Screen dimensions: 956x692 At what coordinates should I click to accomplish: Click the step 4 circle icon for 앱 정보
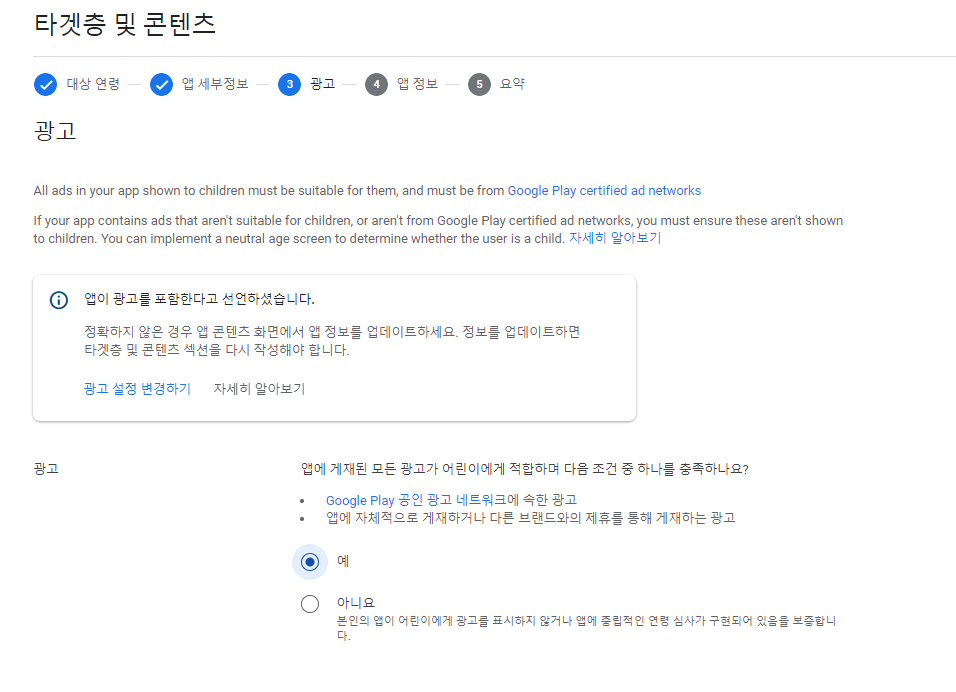pyautogui.click(x=376, y=84)
